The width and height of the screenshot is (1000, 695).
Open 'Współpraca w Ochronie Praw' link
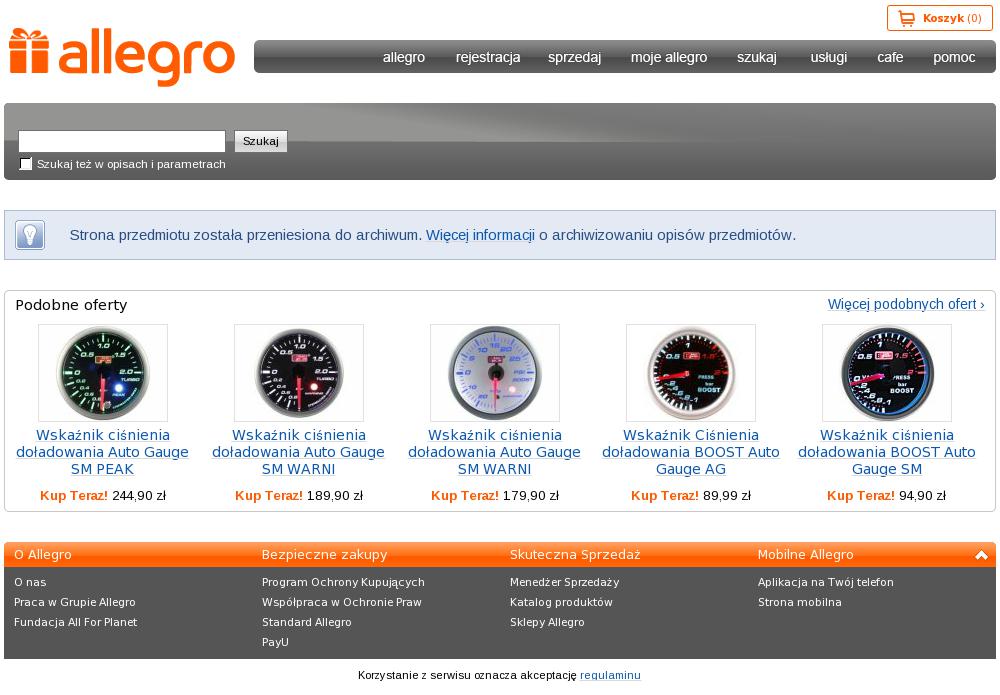(342, 602)
